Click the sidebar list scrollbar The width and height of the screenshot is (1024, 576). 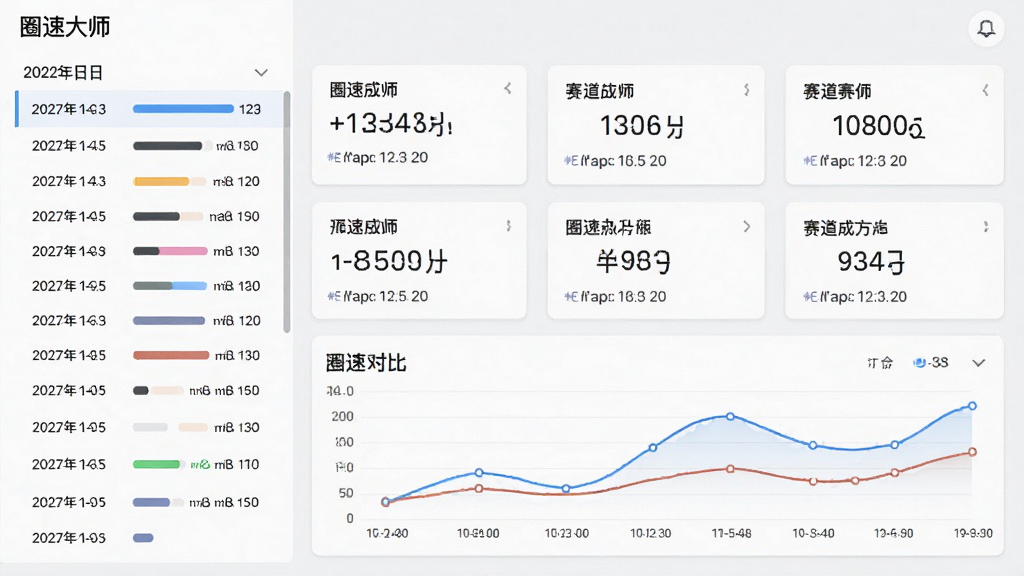287,212
